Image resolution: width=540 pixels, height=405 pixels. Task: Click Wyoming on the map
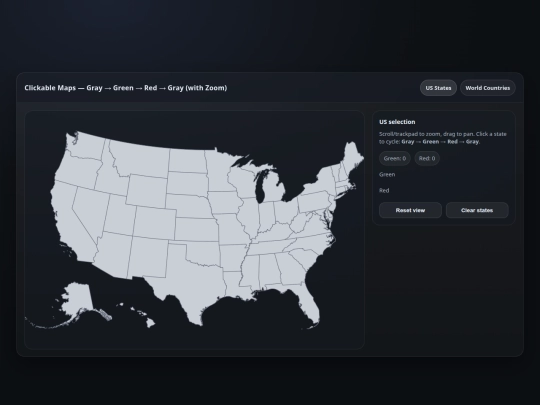point(146,191)
